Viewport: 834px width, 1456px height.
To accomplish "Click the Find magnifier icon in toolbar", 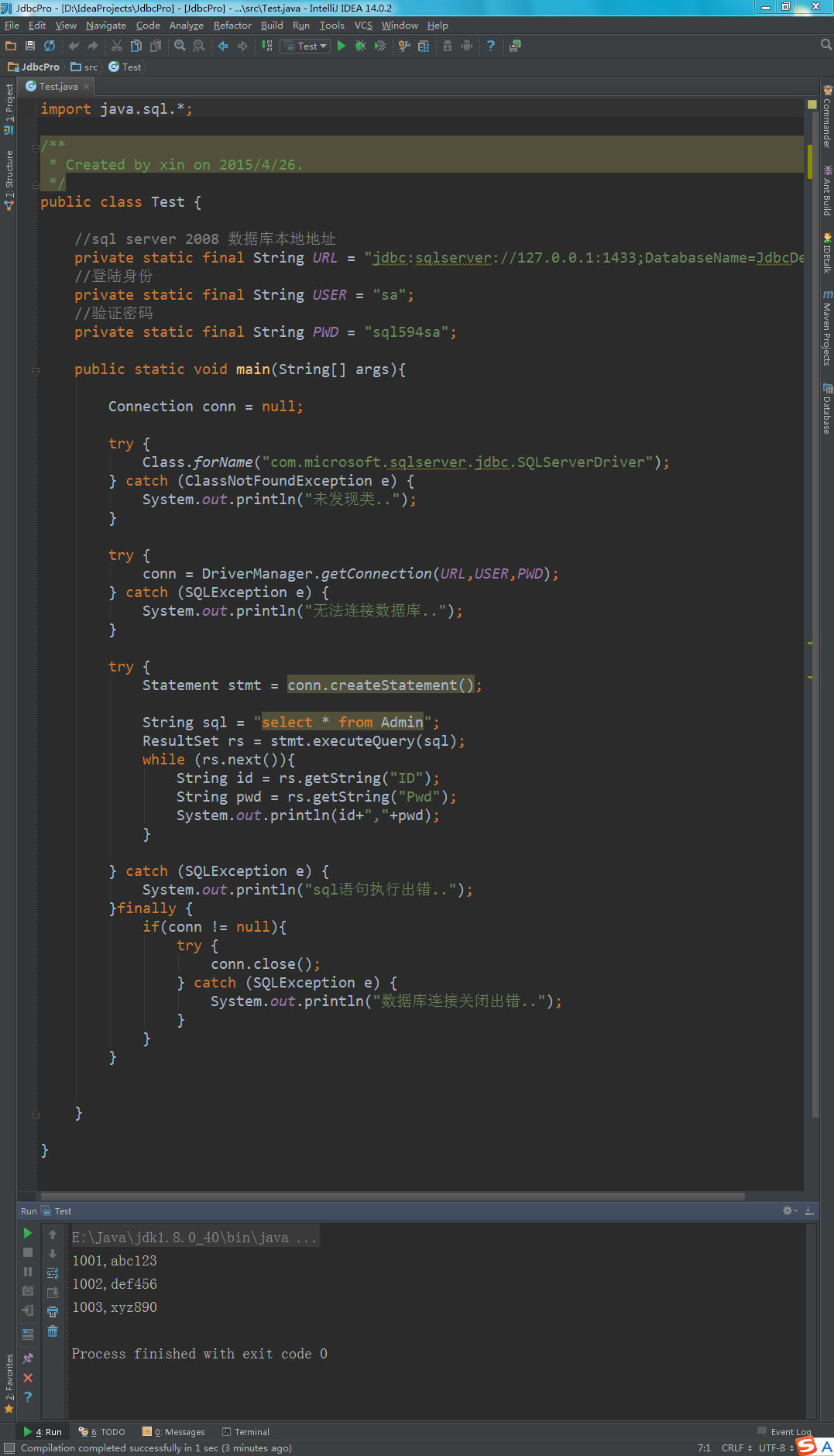I will [x=180, y=46].
